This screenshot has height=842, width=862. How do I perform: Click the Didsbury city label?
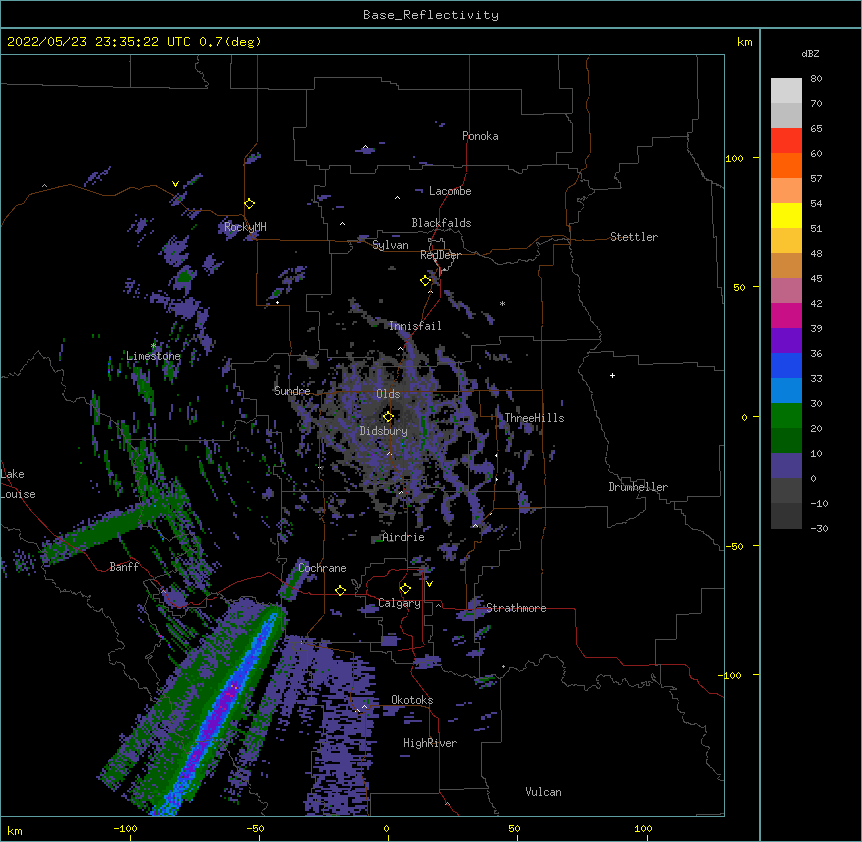pos(384,431)
